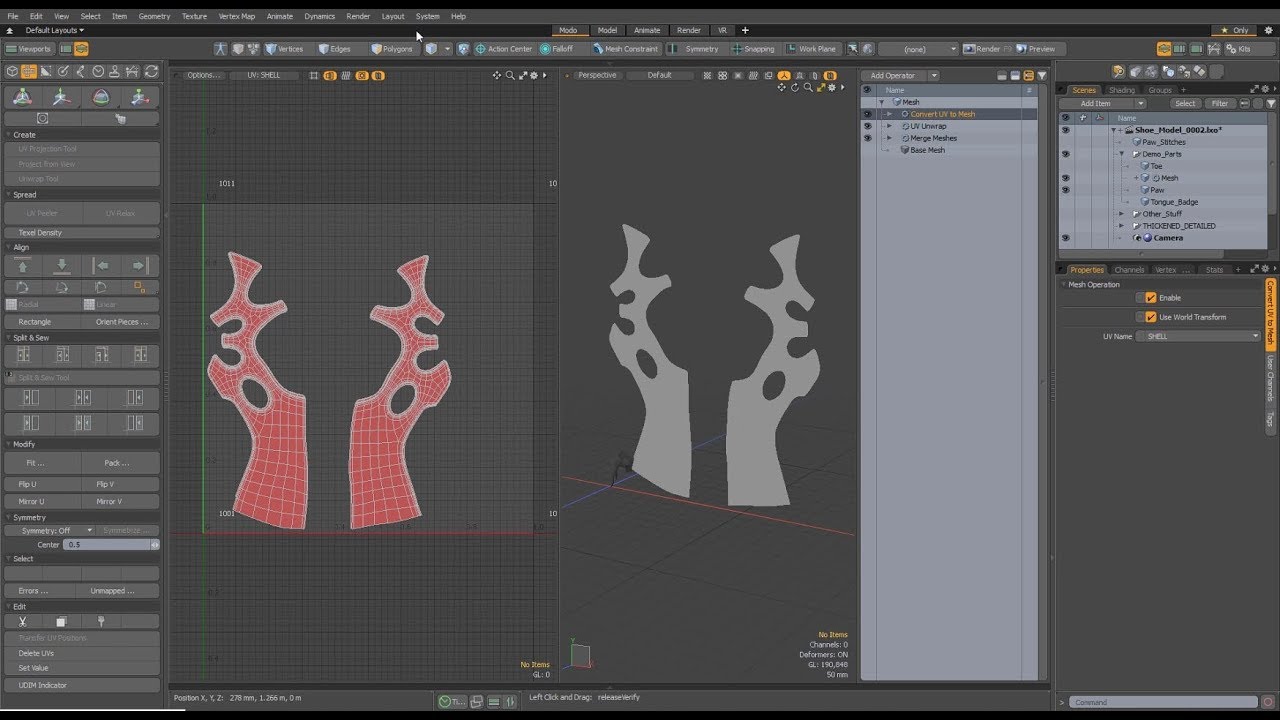1280x720 pixels.
Task: Click the Align UVs left arrow icon
Action: (101, 266)
